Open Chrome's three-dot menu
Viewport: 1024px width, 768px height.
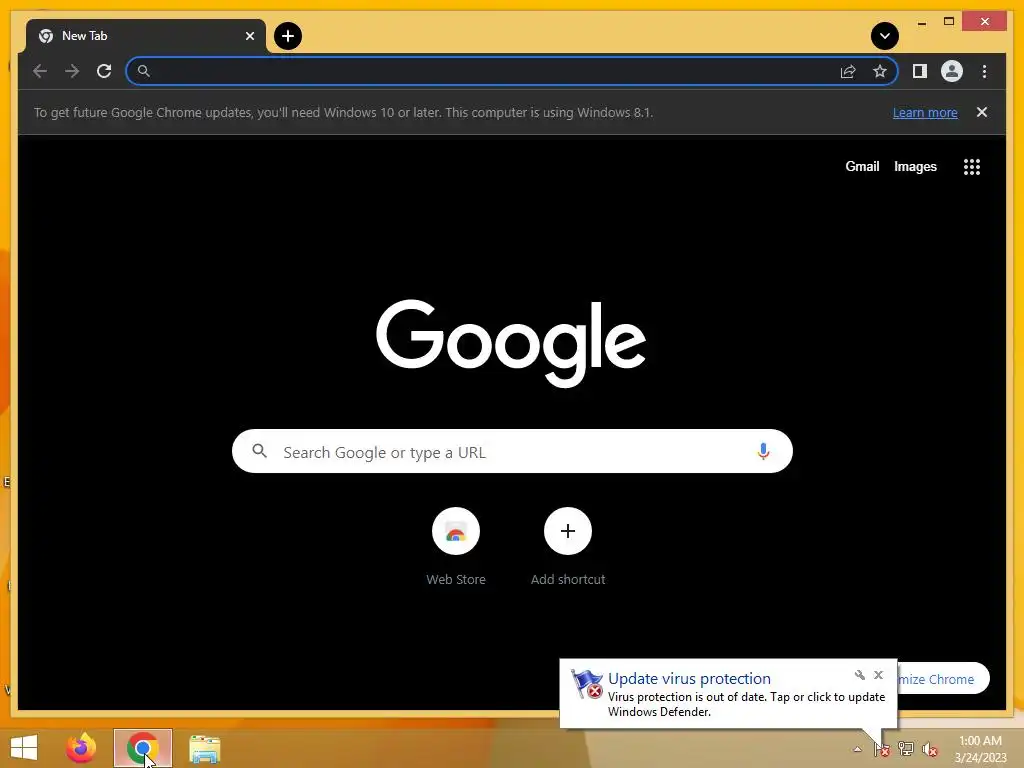(x=984, y=71)
